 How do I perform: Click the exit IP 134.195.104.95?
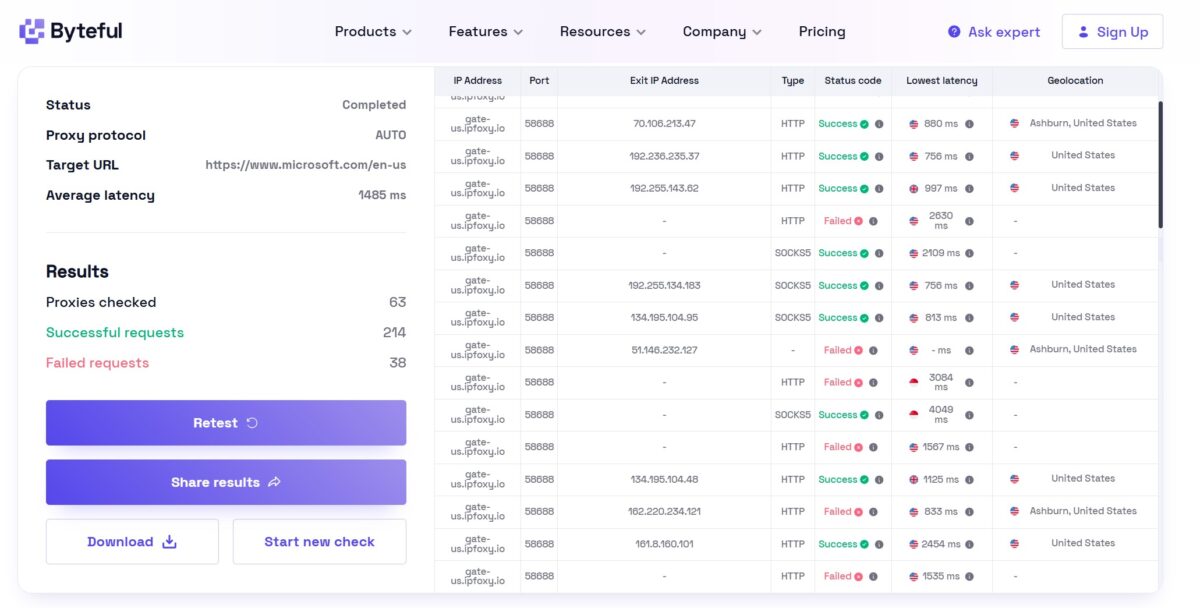pyautogui.click(x=665, y=318)
